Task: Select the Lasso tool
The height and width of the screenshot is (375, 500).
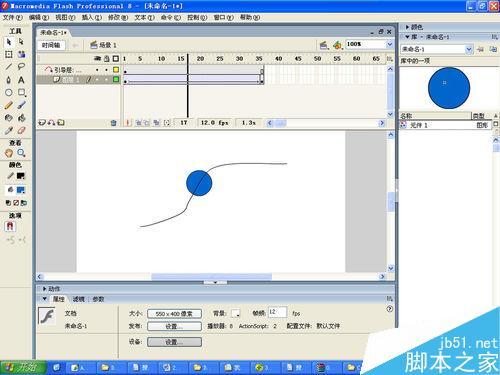Action: pos(21,67)
